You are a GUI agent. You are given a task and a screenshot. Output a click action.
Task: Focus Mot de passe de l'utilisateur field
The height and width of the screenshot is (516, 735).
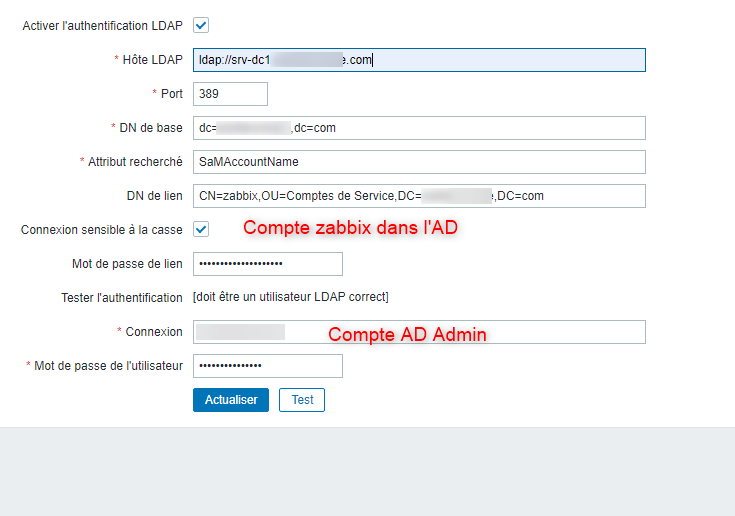(x=268, y=366)
